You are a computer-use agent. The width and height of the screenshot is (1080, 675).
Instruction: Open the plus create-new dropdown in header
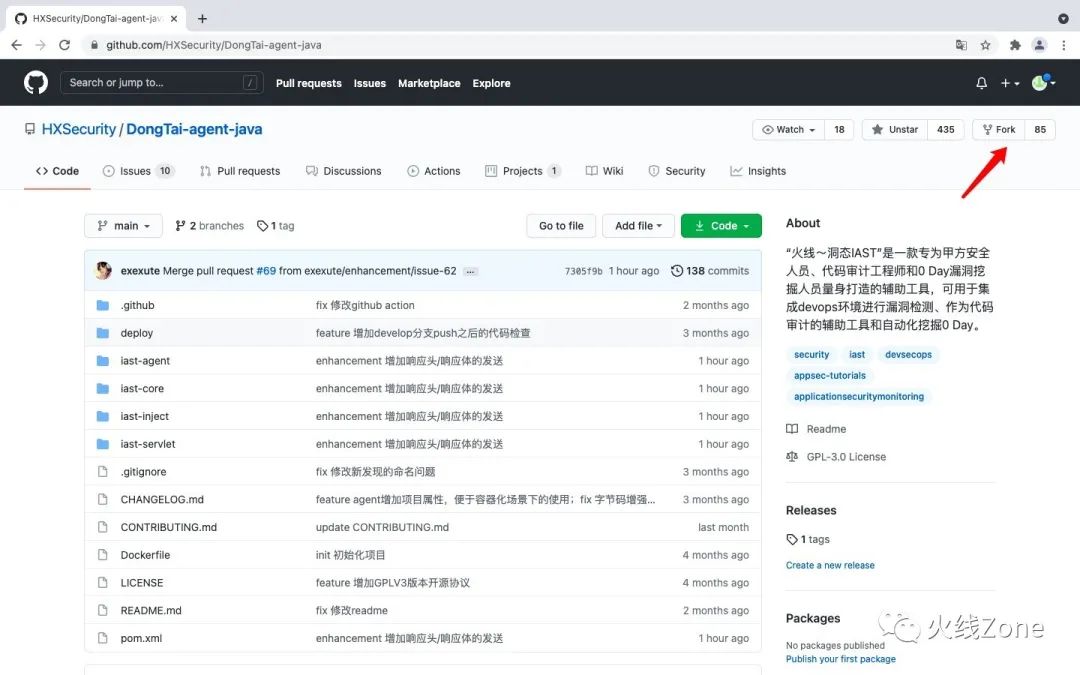[1010, 83]
